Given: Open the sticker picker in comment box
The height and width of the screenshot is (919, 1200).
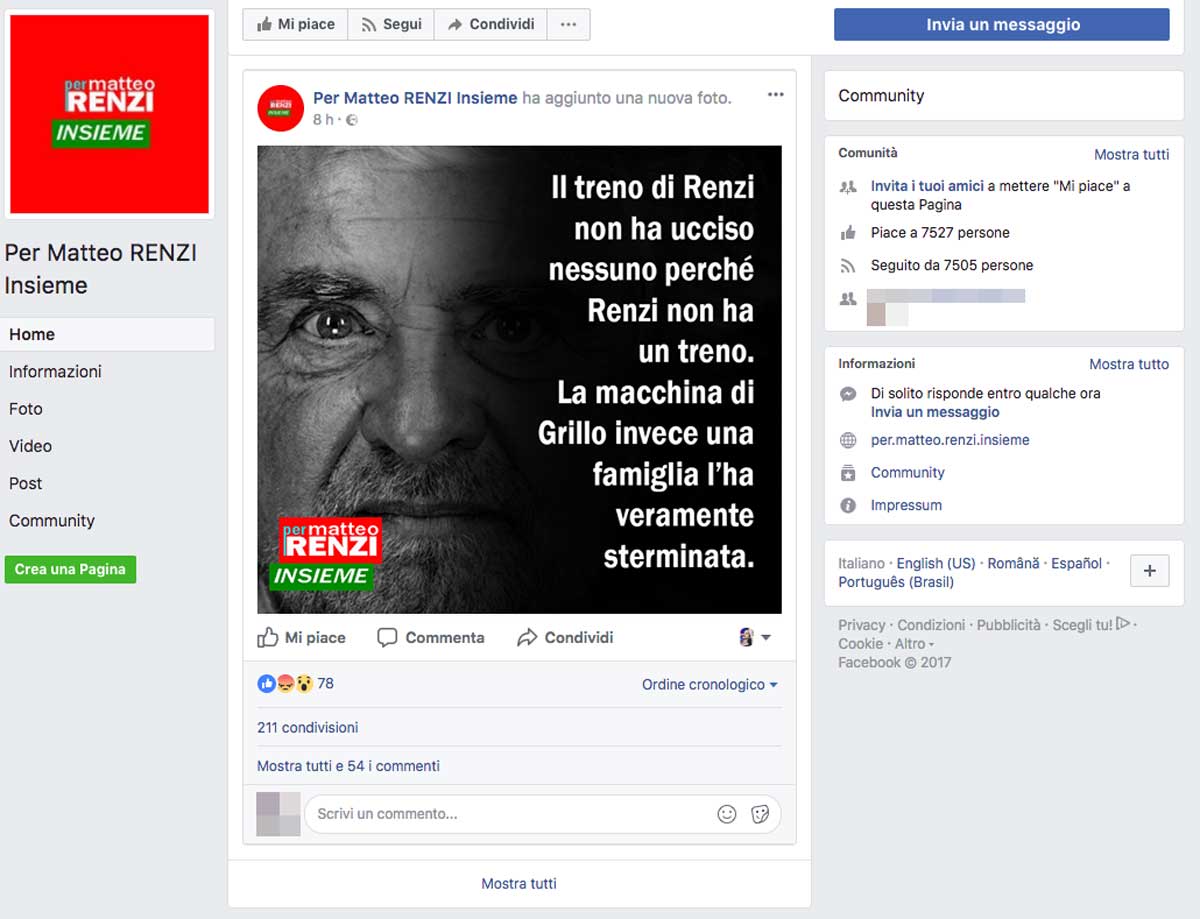Looking at the screenshot, I should pos(760,814).
